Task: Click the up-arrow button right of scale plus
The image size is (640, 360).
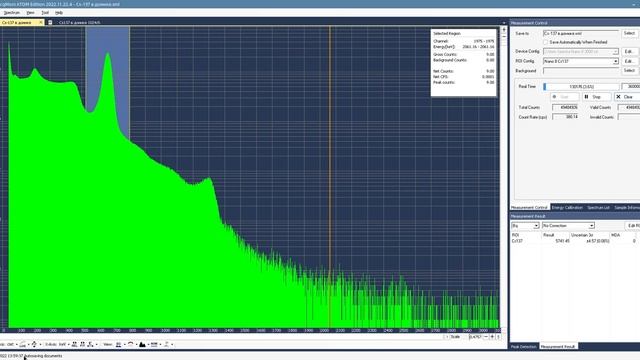Action: point(498,337)
